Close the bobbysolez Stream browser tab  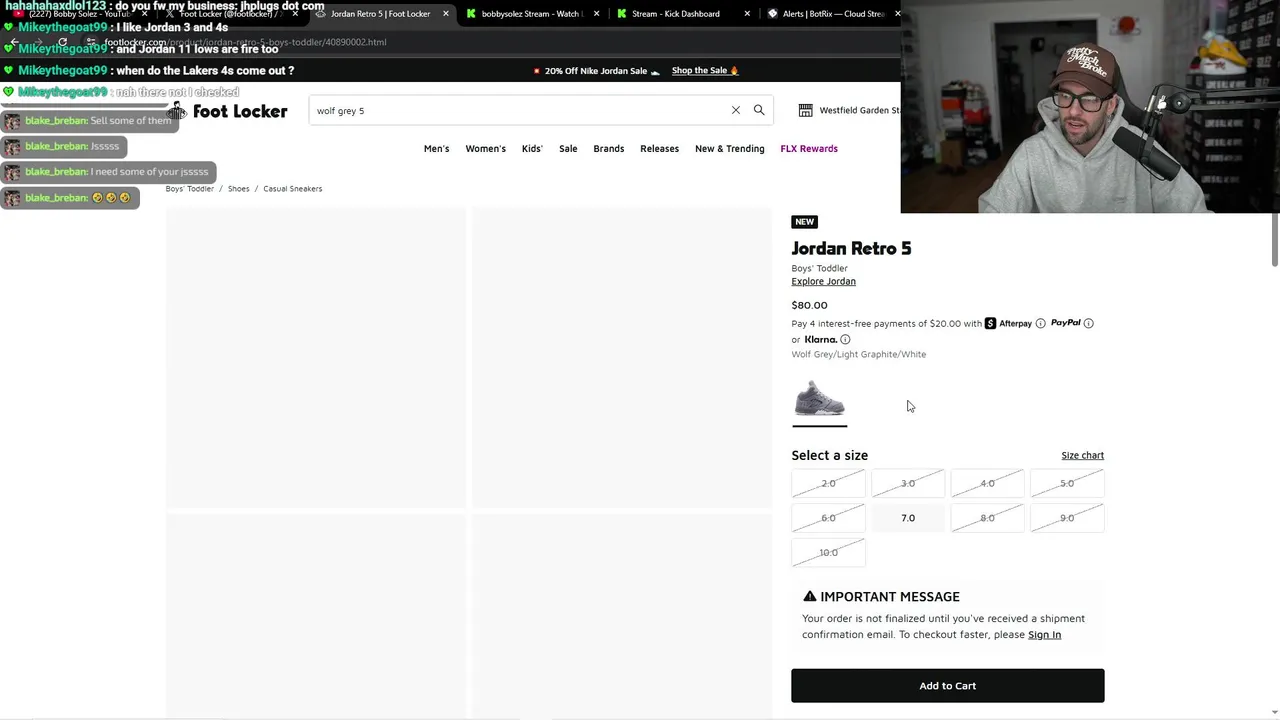tap(597, 14)
